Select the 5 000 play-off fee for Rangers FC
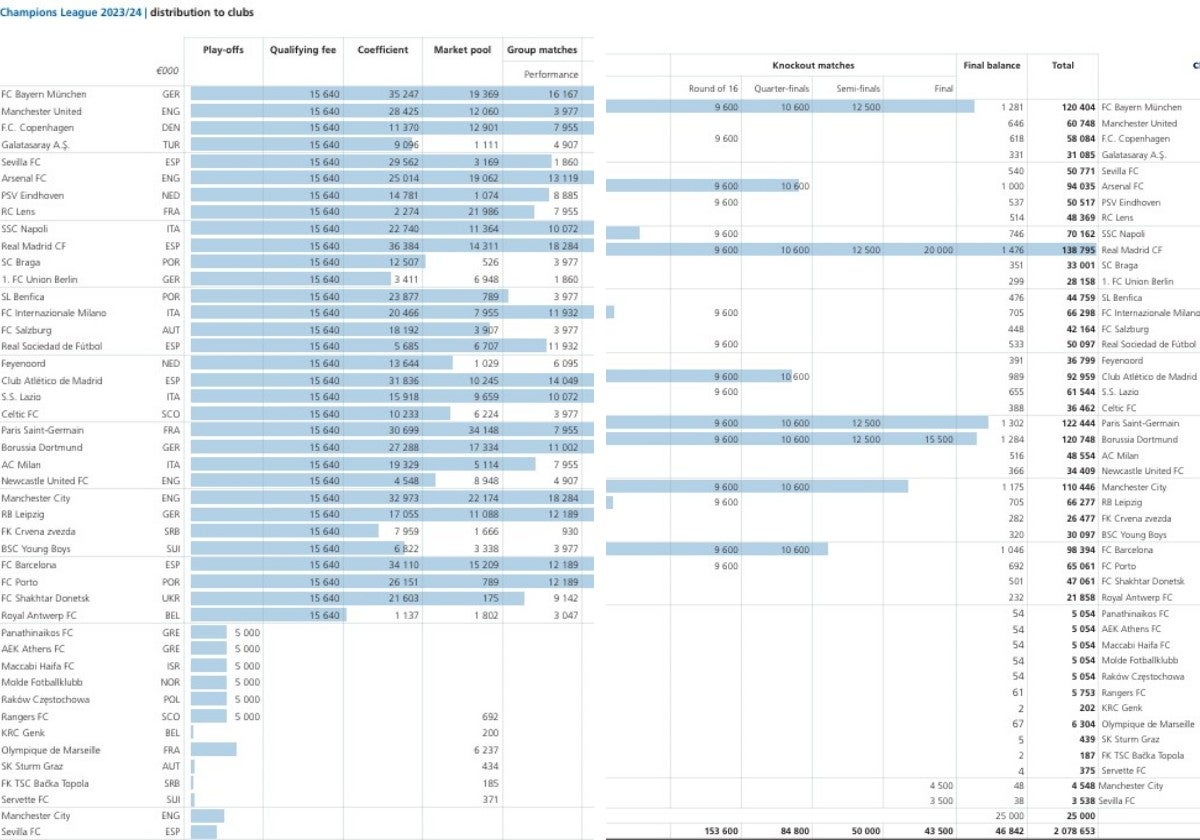1200x840 pixels. [248, 716]
